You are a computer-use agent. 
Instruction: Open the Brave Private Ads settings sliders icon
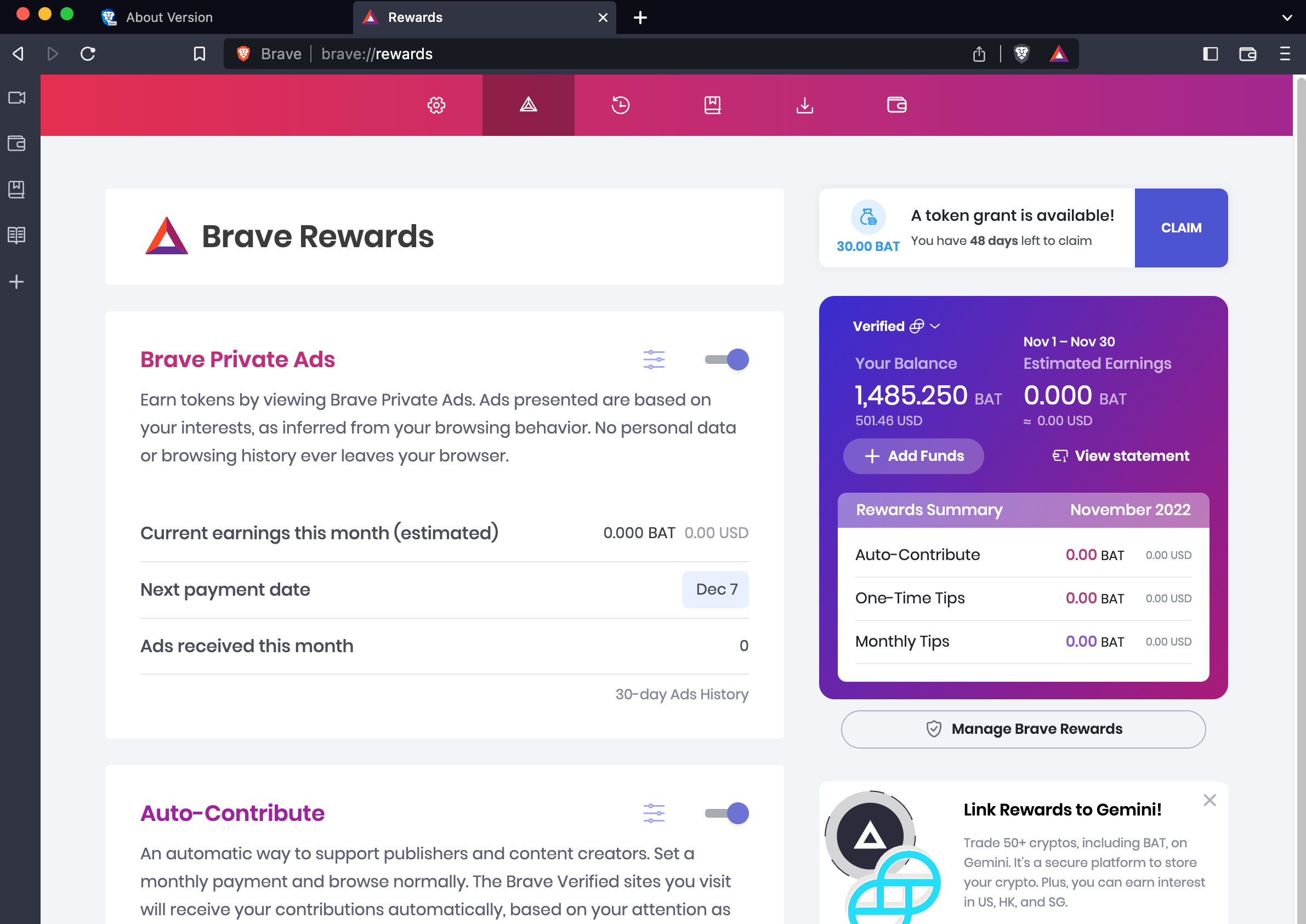click(x=654, y=359)
